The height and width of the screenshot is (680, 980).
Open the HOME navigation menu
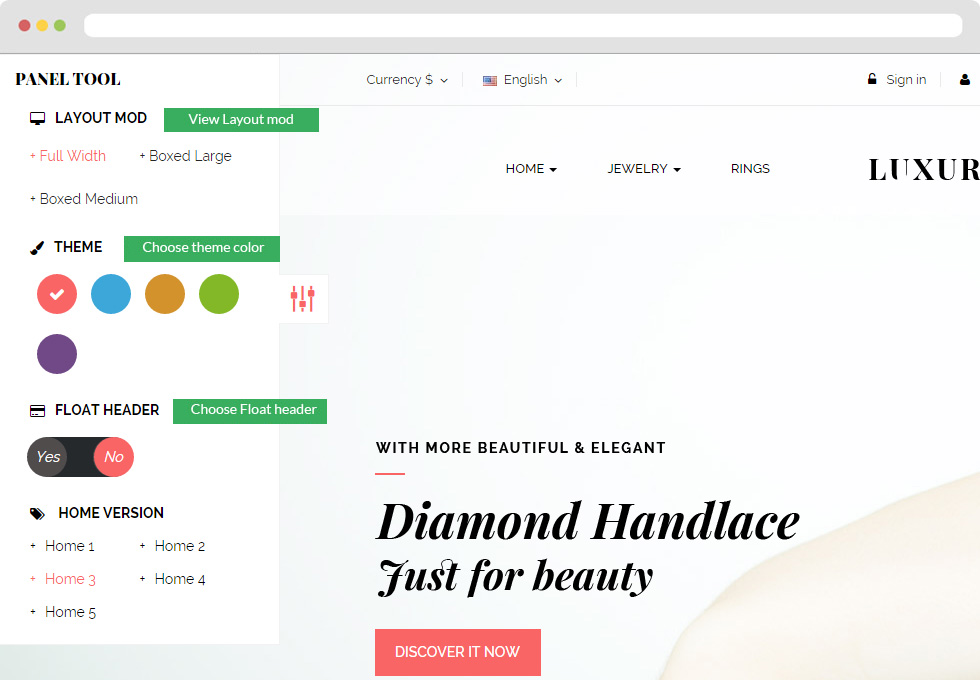coord(531,169)
